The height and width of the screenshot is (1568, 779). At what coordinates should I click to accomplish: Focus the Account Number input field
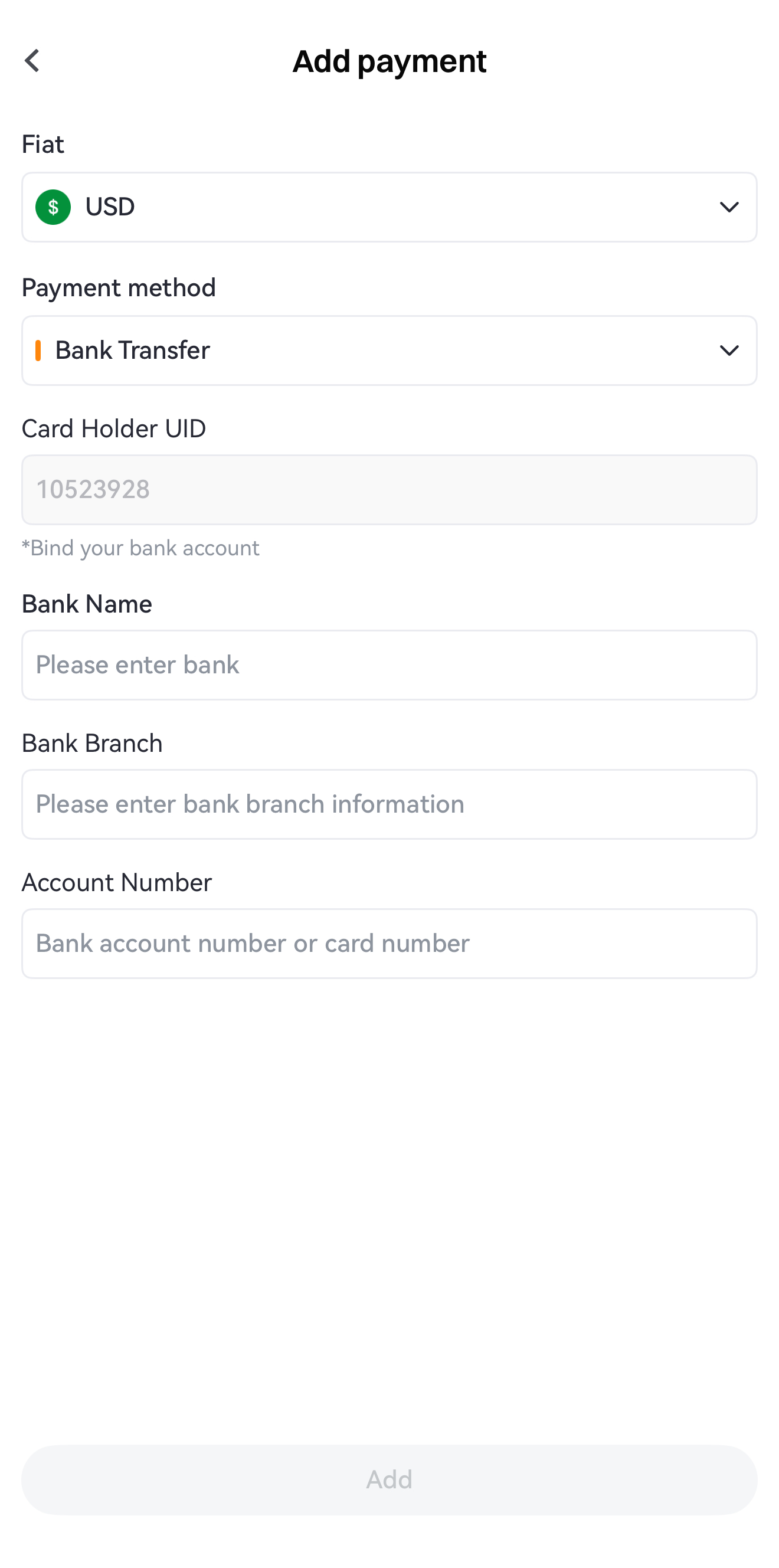390,944
